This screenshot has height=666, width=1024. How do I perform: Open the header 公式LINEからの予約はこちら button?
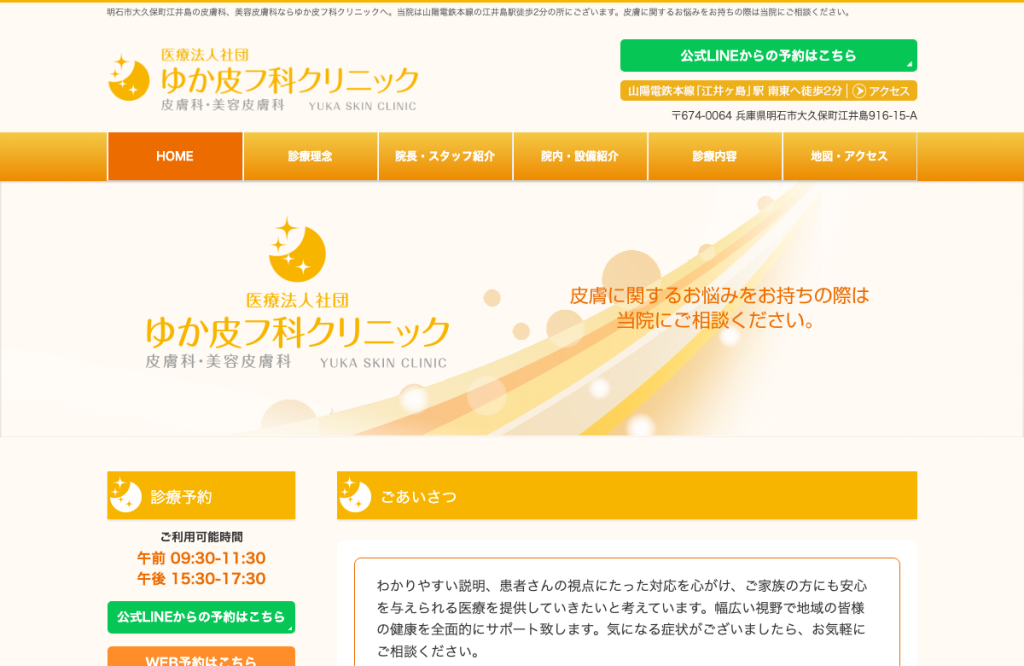click(x=768, y=56)
